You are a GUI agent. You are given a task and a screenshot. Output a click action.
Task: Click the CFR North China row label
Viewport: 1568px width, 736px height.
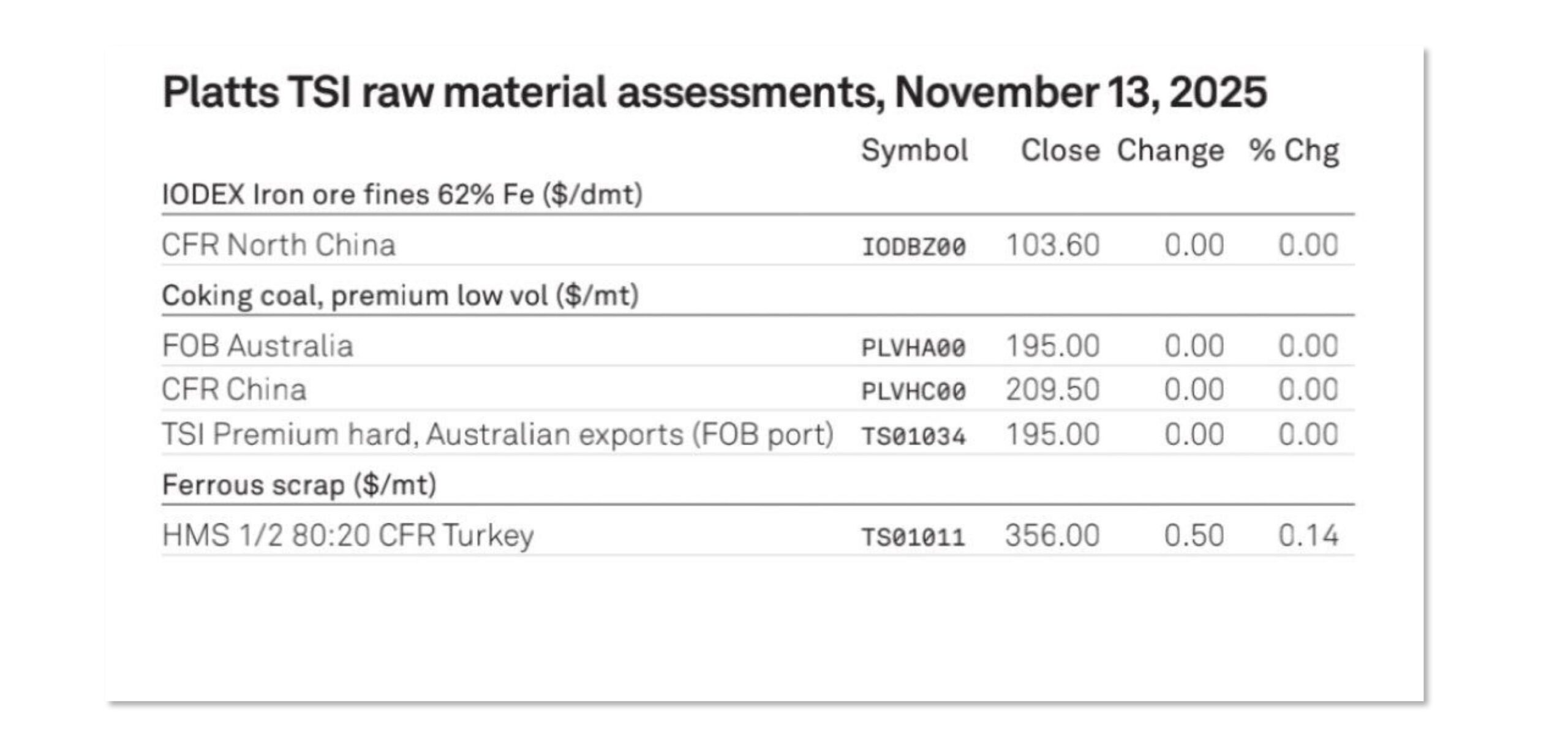[x=279, y=245]
